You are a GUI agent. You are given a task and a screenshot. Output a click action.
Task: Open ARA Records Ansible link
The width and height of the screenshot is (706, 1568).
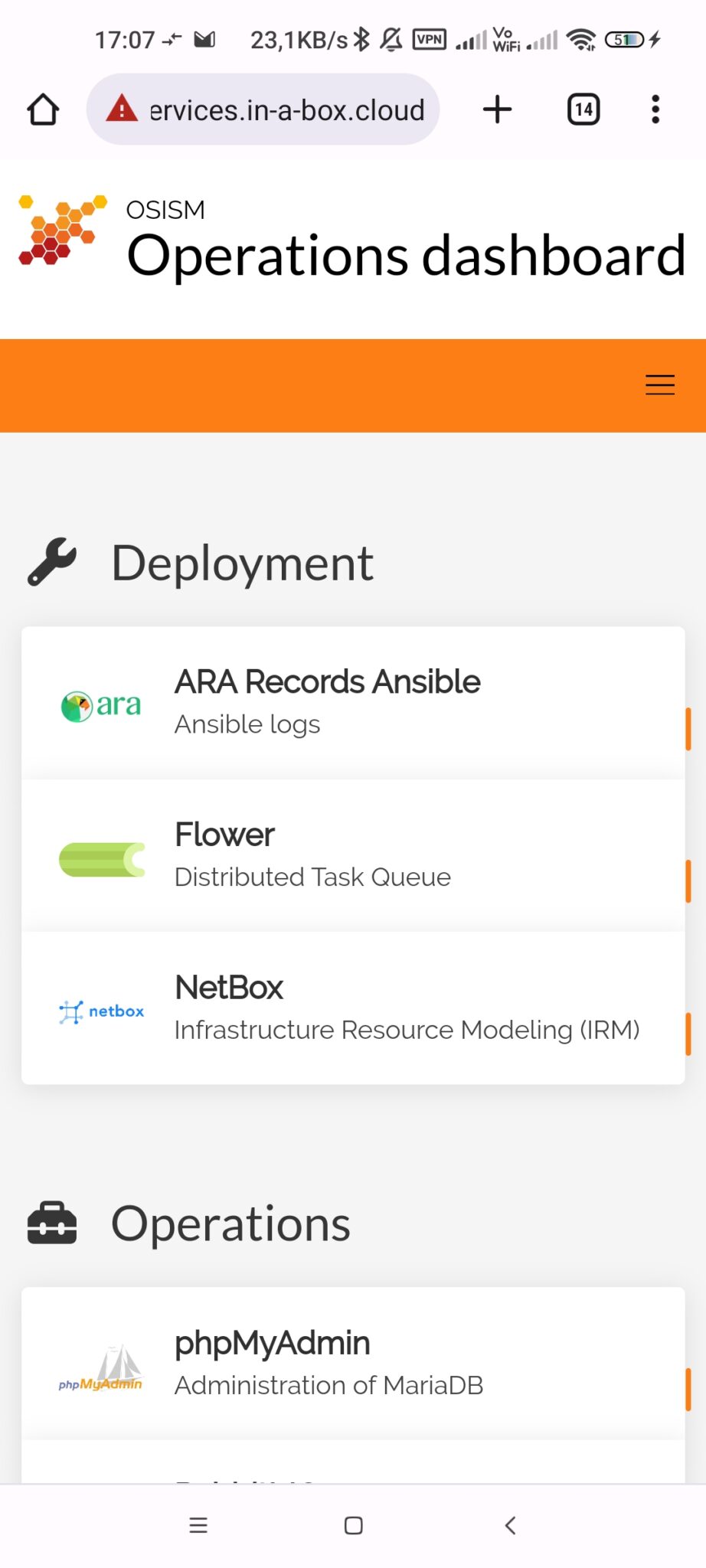tap(327, 682)
